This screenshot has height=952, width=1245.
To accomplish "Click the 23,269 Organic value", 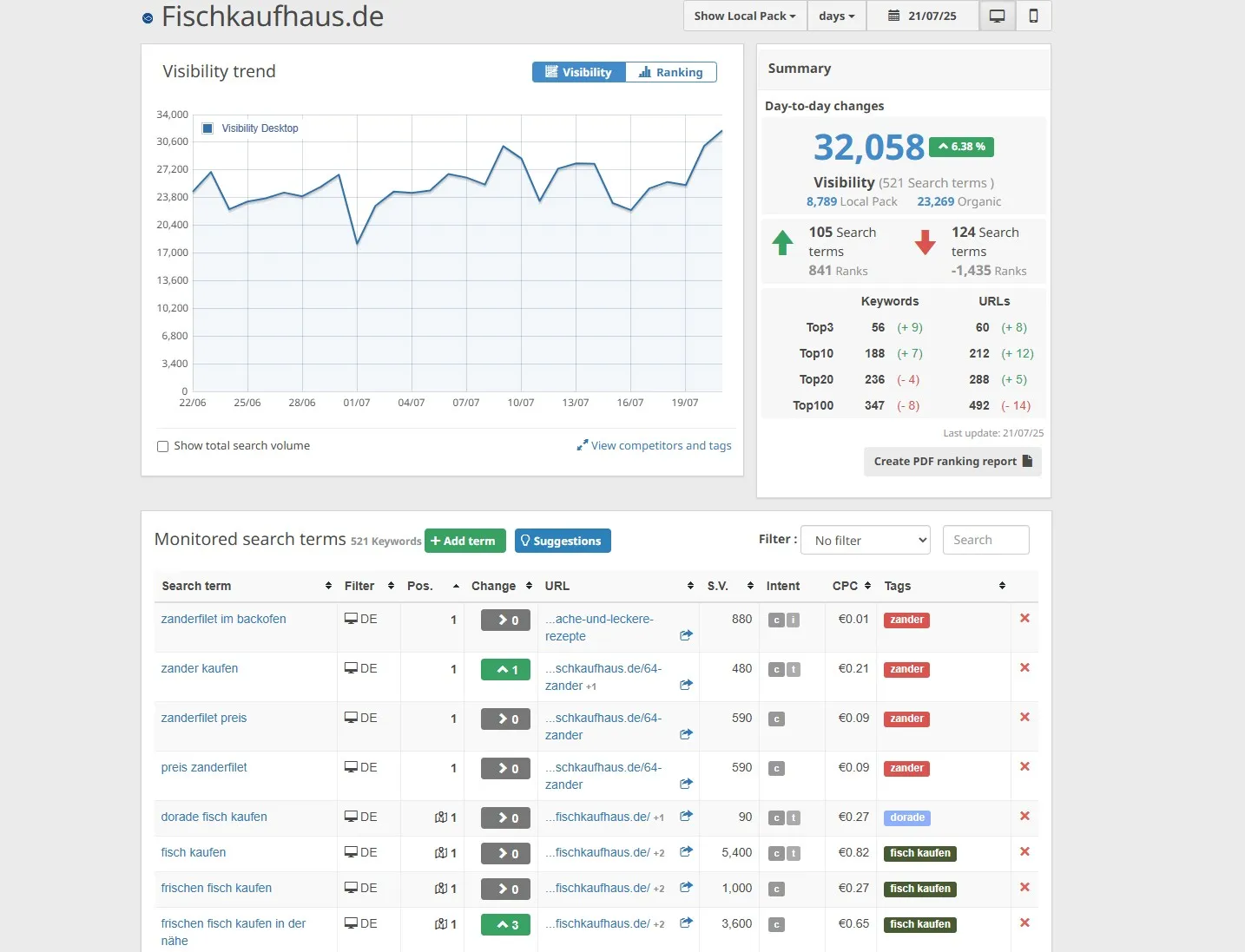I will [936, 201].
